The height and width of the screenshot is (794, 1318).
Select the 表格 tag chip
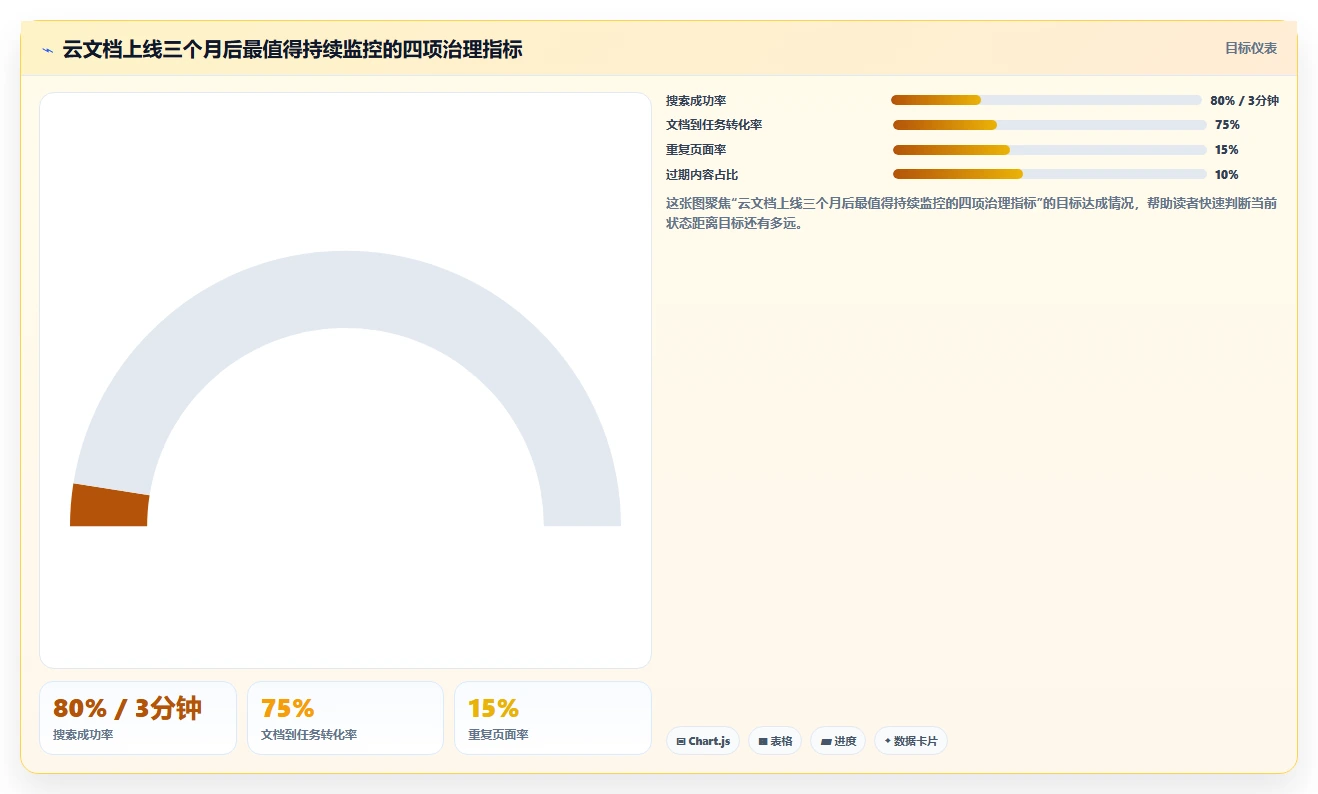click(775, 741)
